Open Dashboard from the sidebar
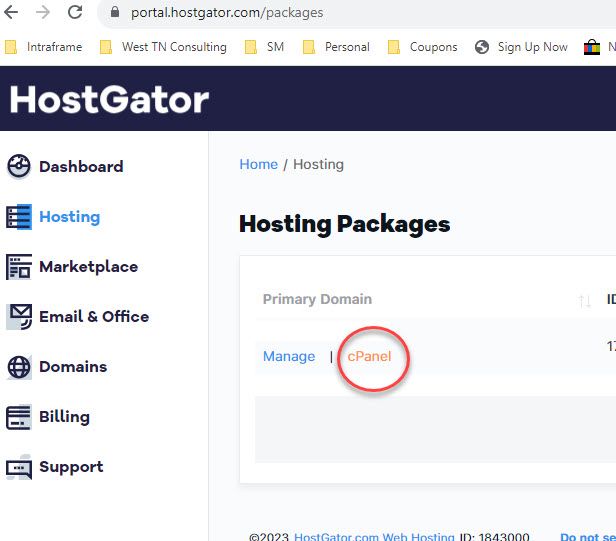 pos(81,167)
